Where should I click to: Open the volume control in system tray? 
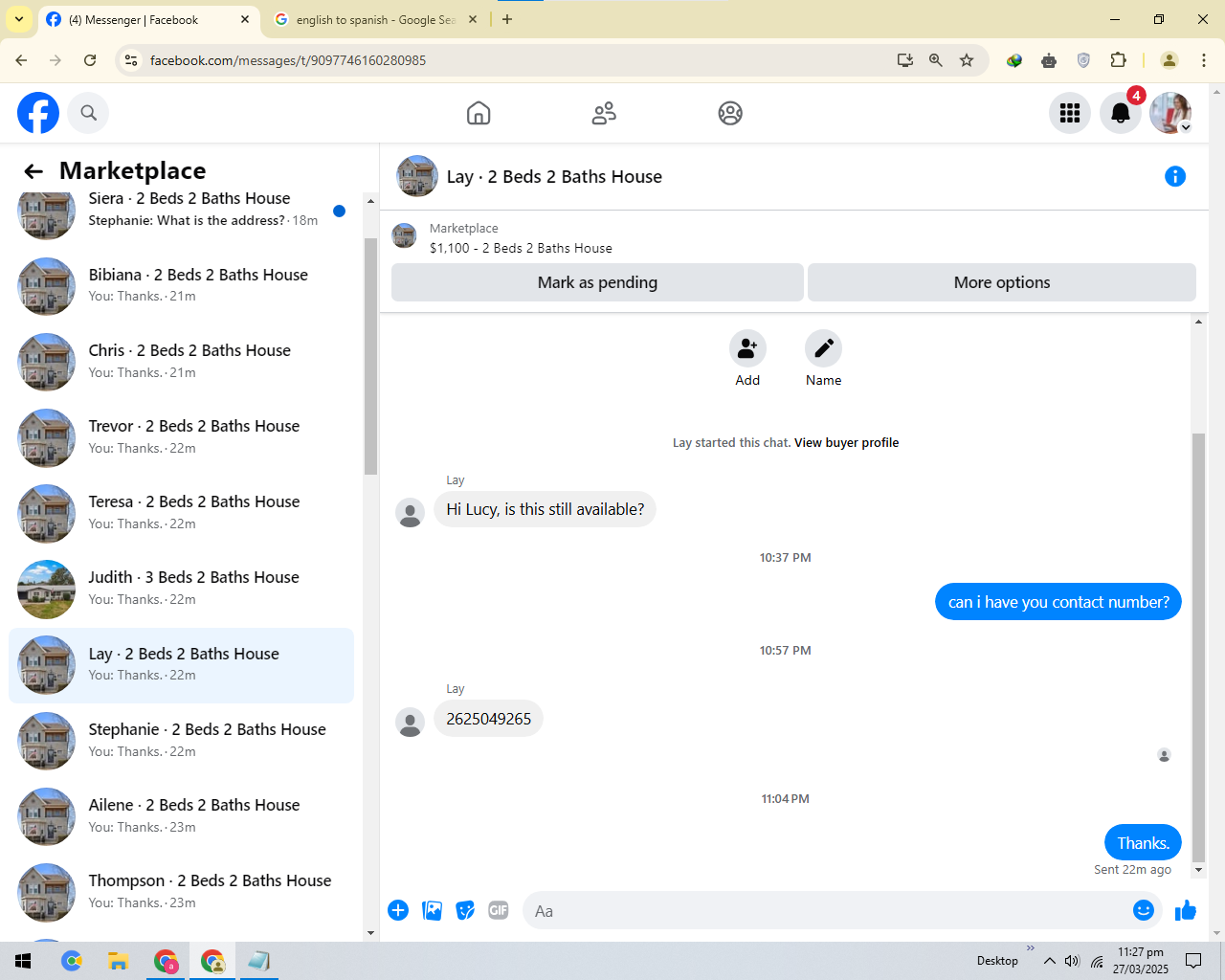coord(1072,961)
